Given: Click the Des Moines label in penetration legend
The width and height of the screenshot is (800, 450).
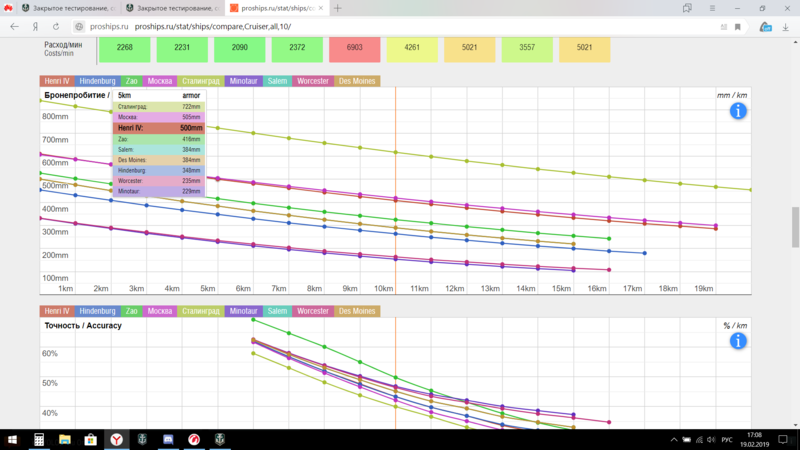Looking at the screenshot, I should click(356, 81).
